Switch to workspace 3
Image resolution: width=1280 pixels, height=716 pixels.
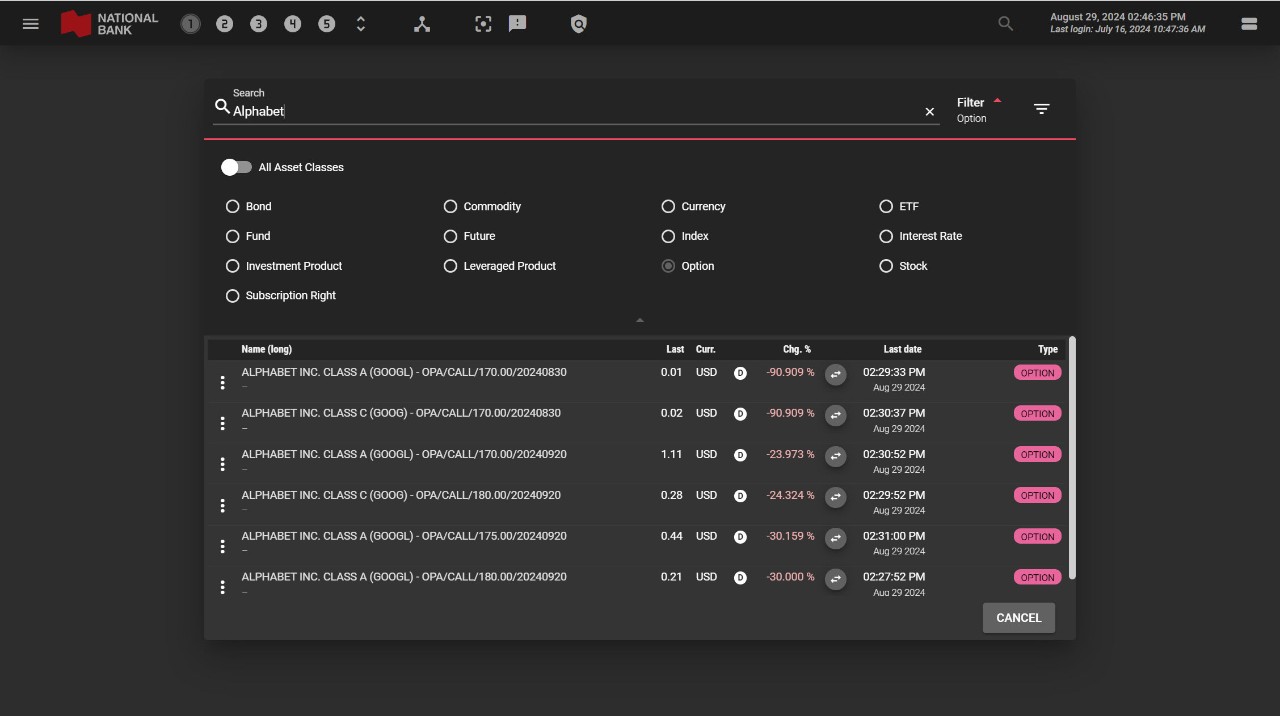(x=258, y=24)
